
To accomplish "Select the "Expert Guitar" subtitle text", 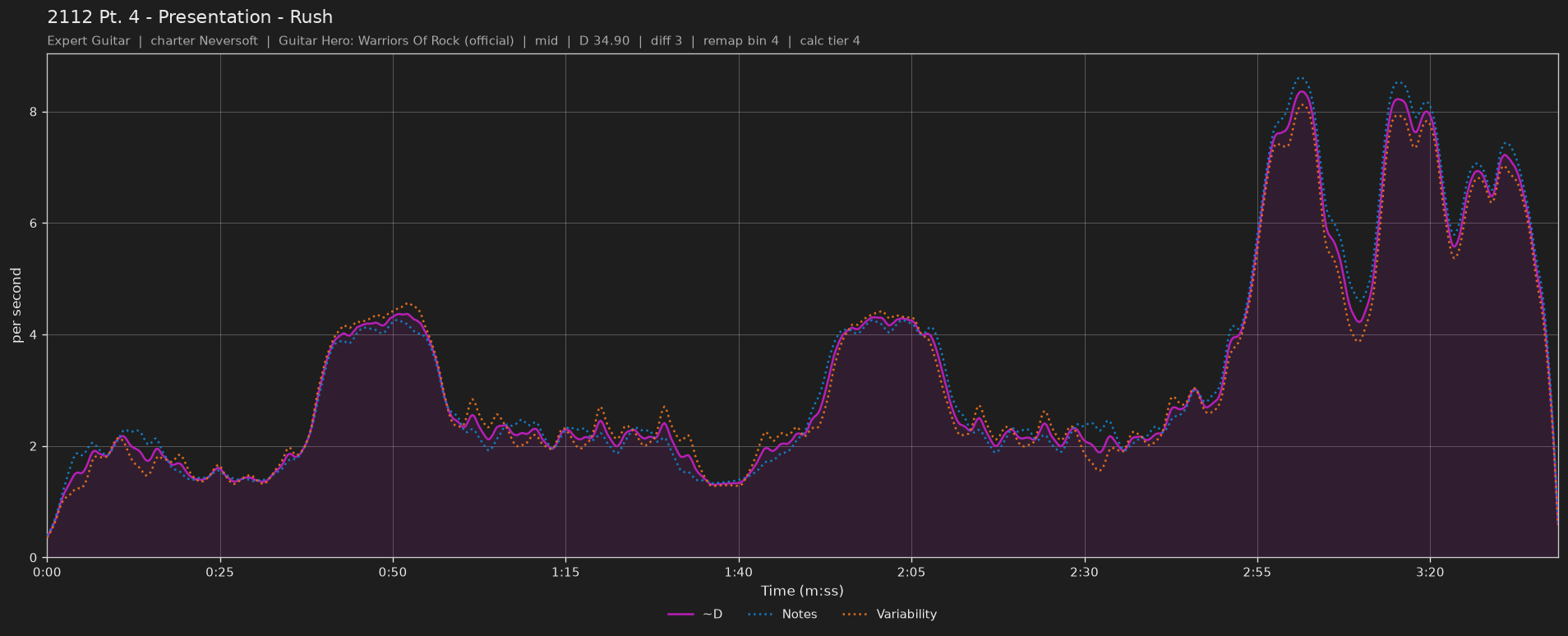I will coord(89,41).
